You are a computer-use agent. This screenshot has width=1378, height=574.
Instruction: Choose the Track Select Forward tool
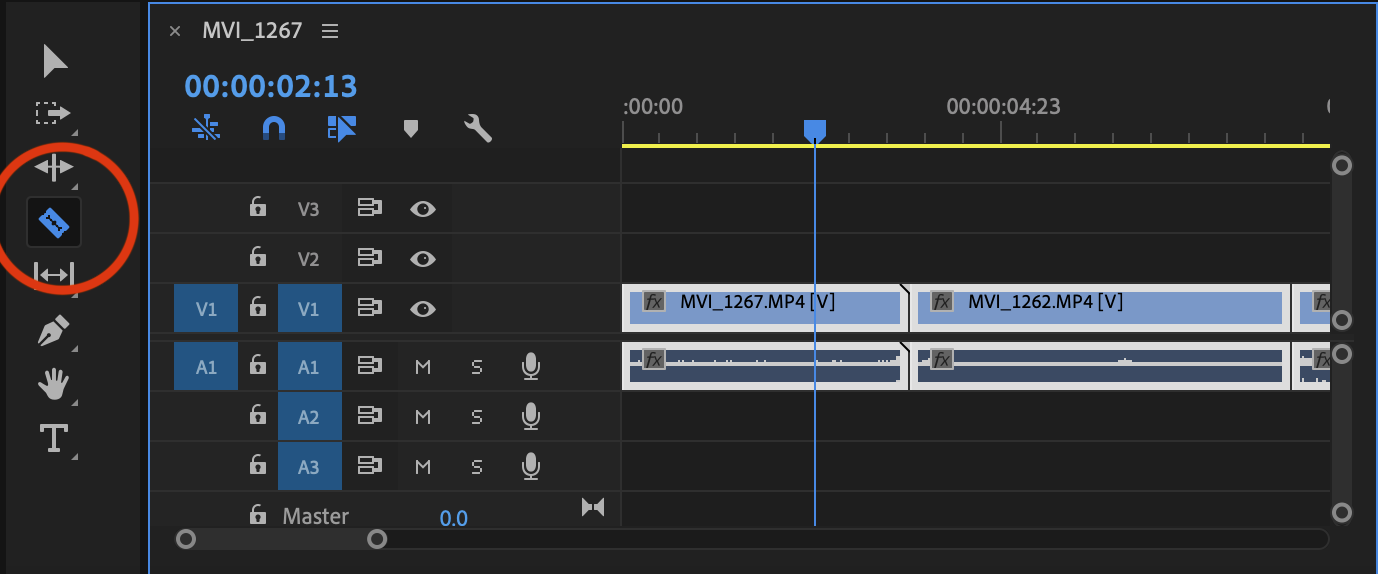tap(54, 113)
